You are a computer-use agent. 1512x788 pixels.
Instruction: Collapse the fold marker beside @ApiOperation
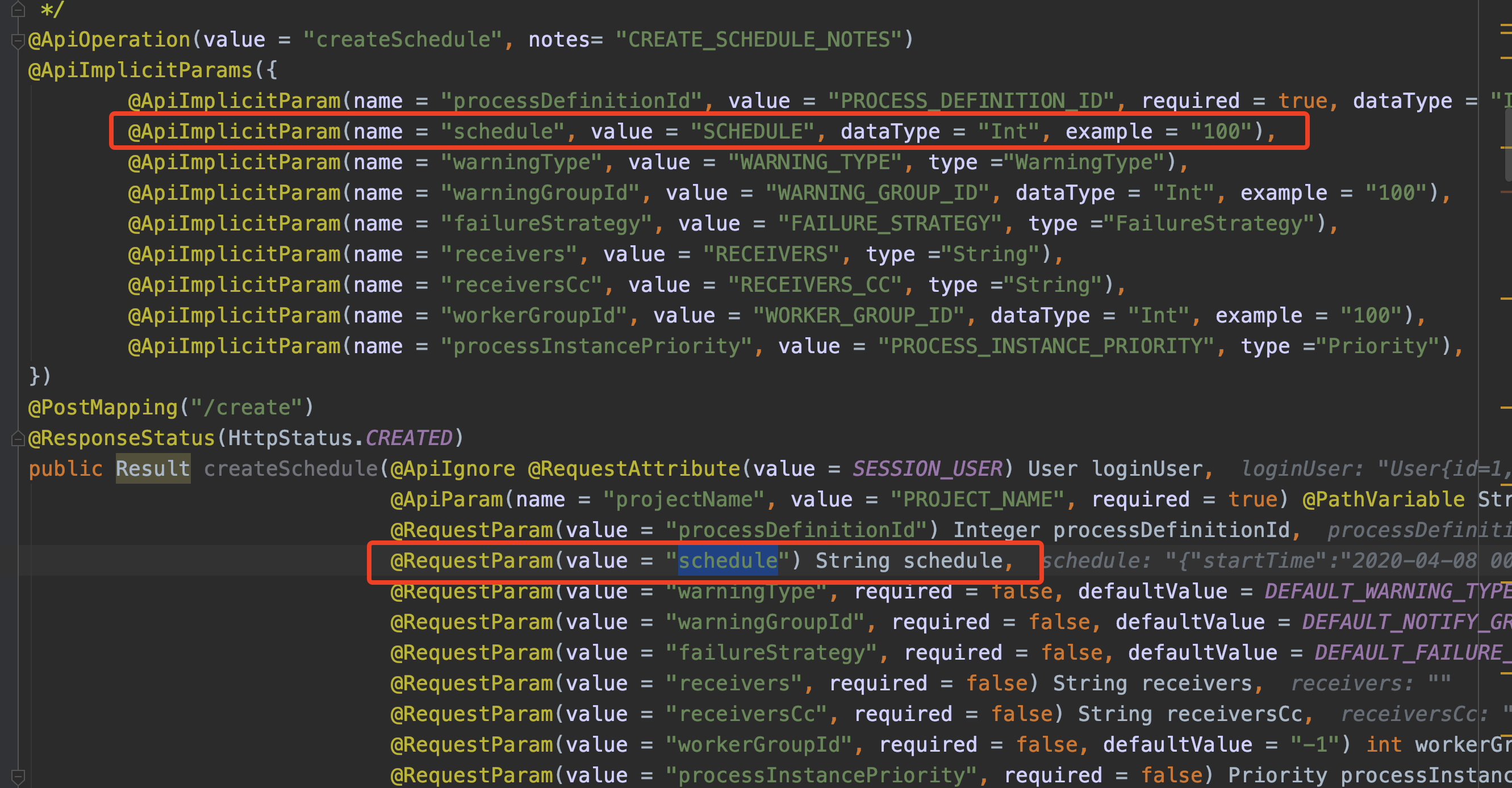[18, 40]
